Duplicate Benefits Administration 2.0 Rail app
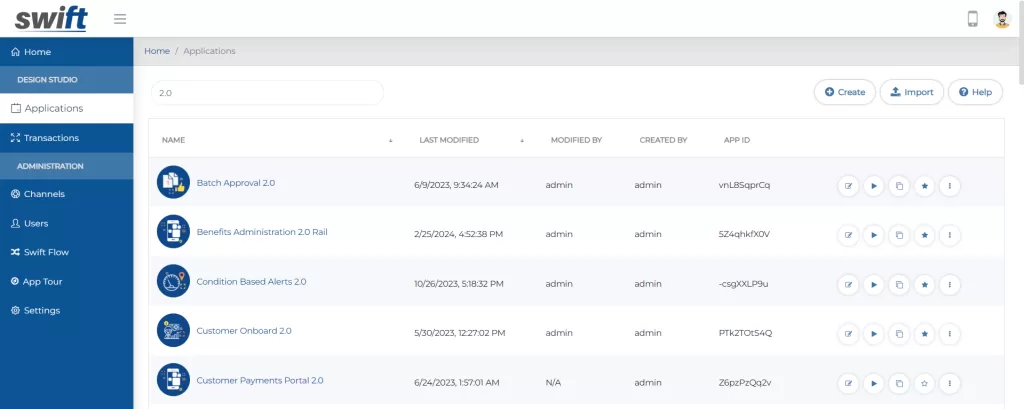This screenshot has width=1024, height=409. tap(899, 235)
